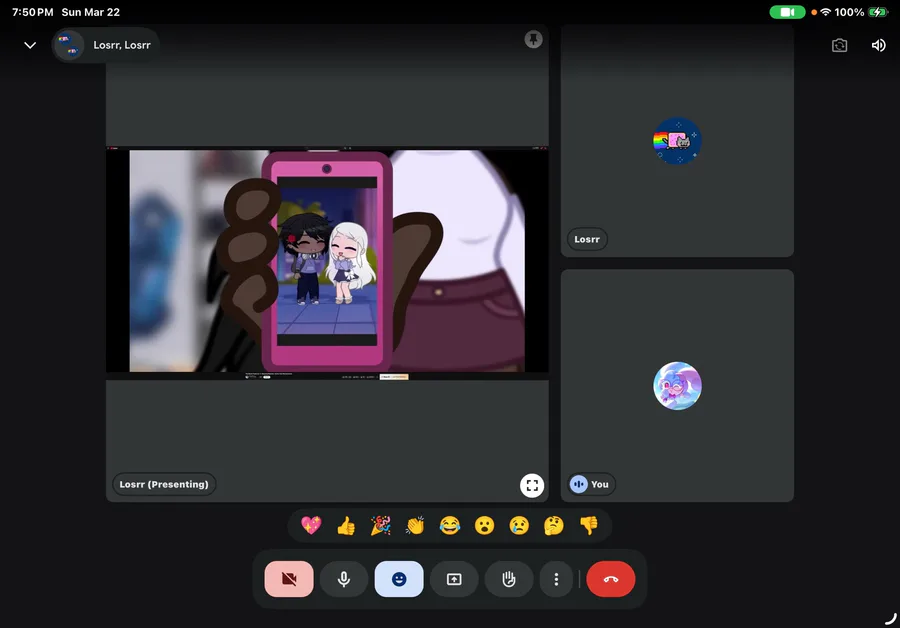Tap the shared presentation video
This screenshot has width=900, height=628.
(327, 262)
